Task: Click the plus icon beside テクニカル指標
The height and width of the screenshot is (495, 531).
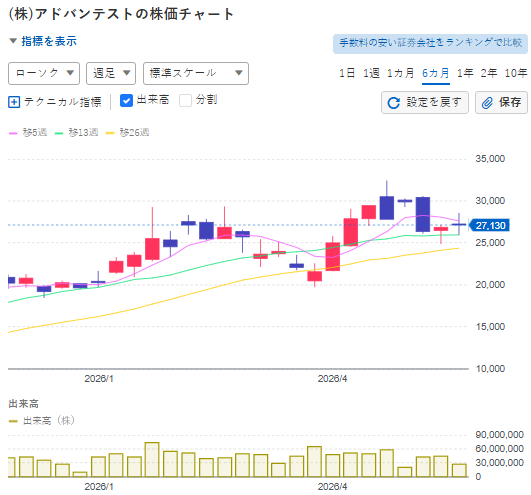Action: [x=14, y=102]
